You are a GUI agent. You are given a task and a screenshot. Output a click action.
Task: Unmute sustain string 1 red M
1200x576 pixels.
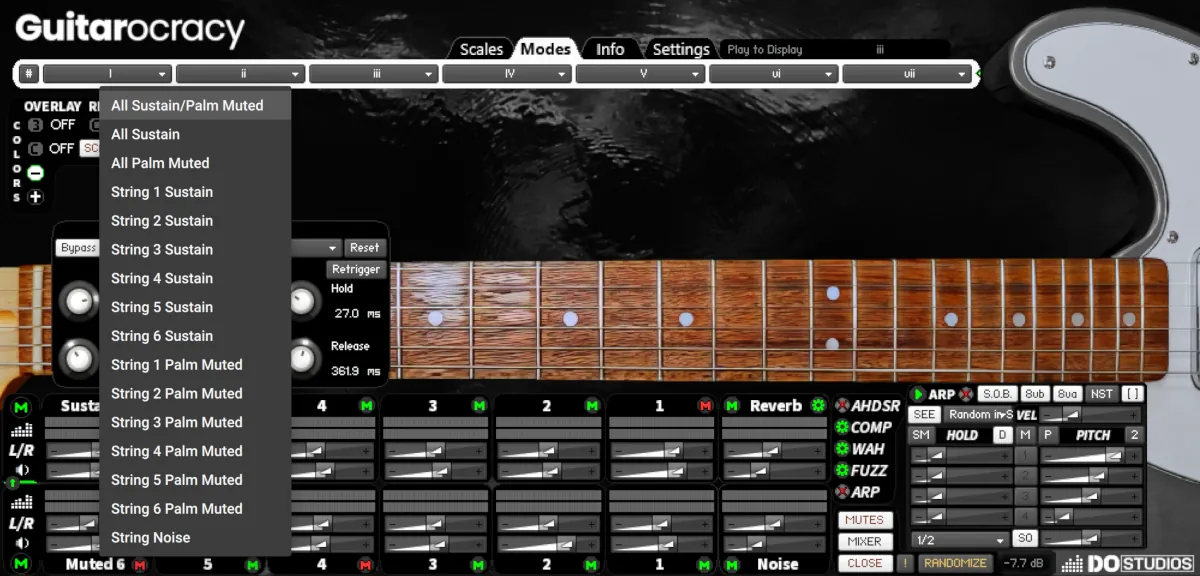pyautogui.click(x=706, y=406)
